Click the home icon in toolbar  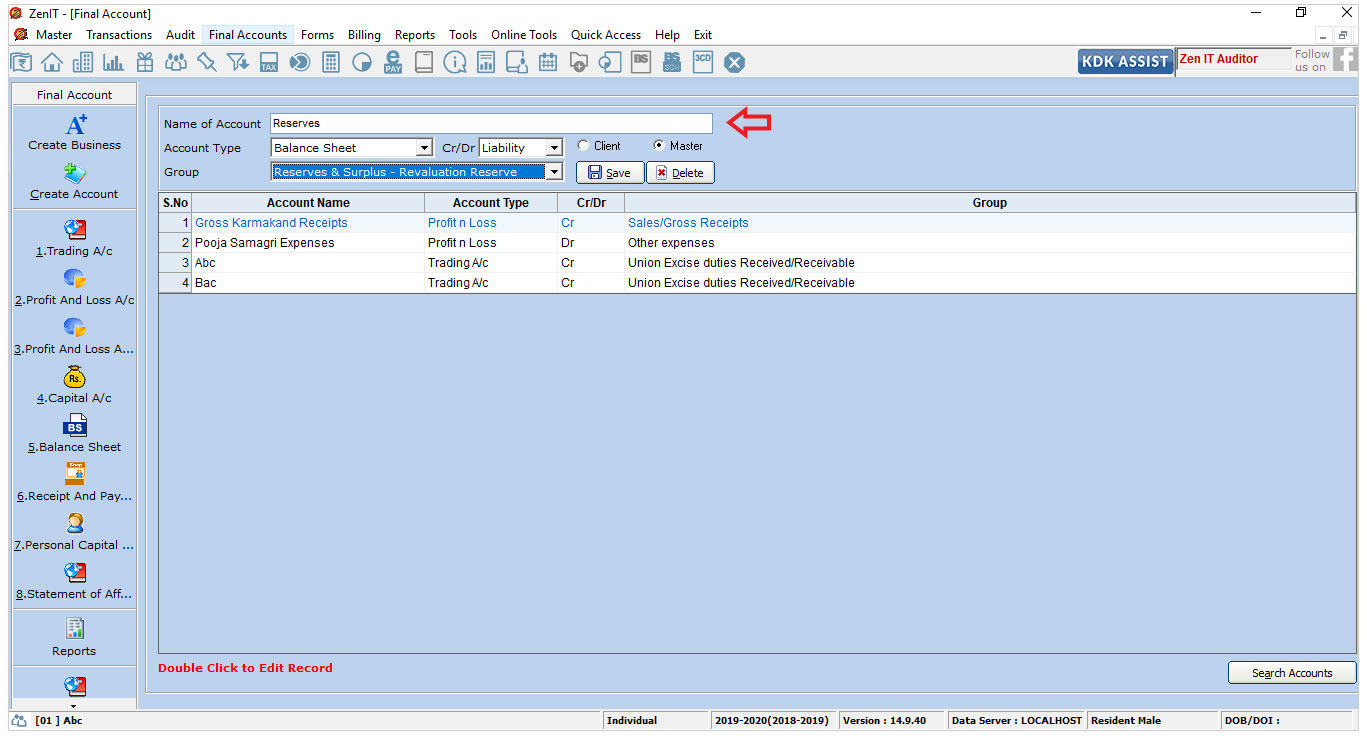52,62
